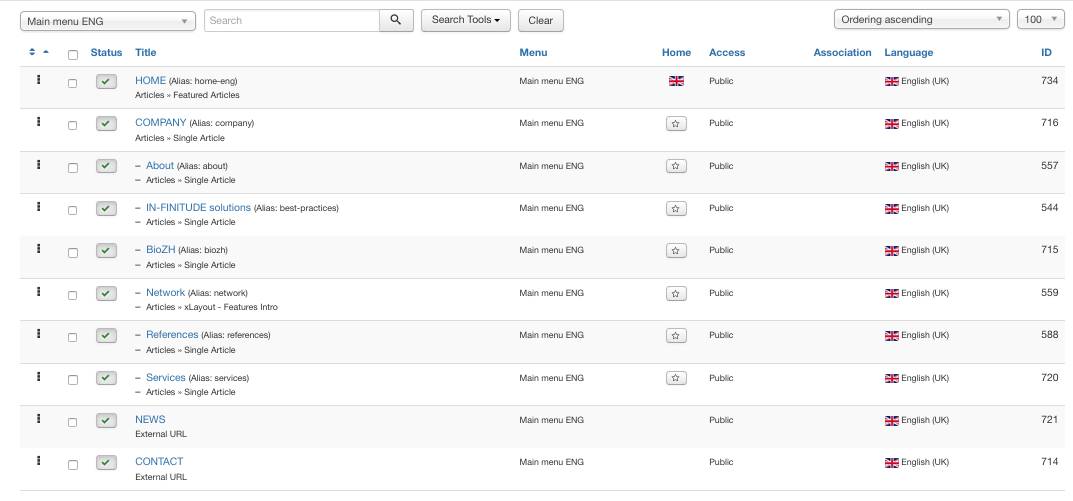
Task: Sort by Language column header
Action: coord(908,52)
